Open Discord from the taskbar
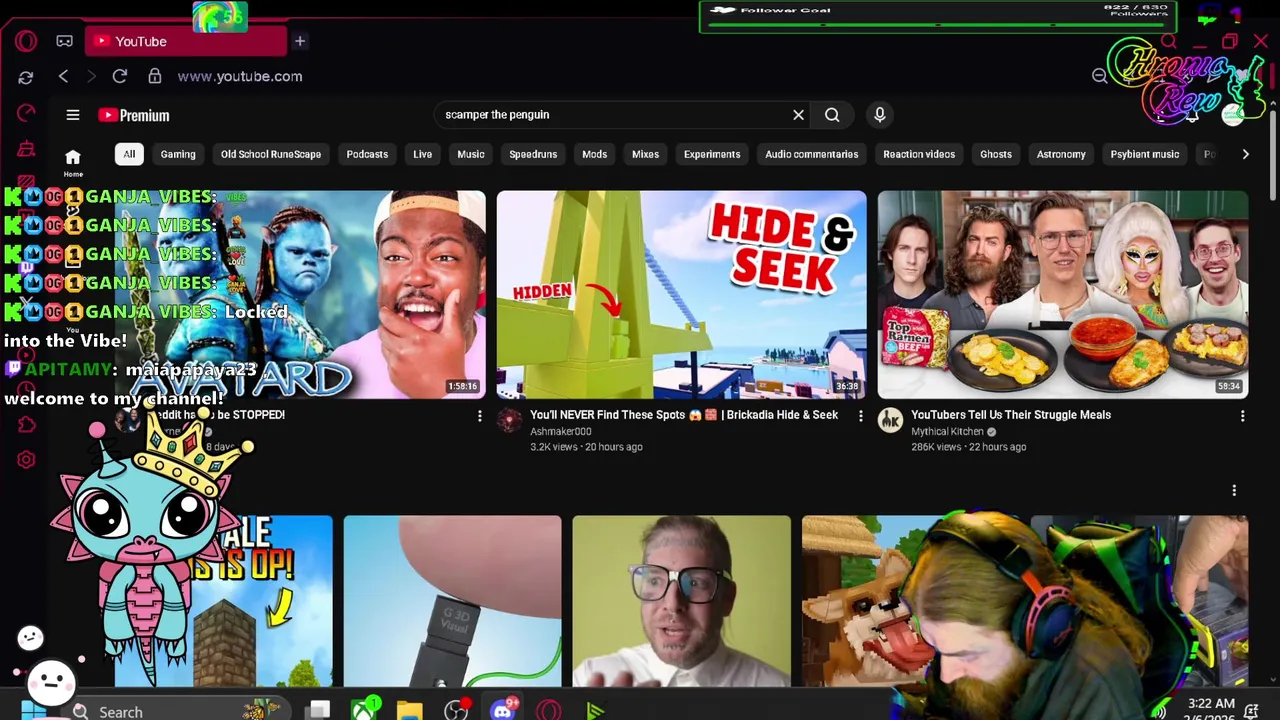This screenshot has height=720, width=1280. pos(502,711)
